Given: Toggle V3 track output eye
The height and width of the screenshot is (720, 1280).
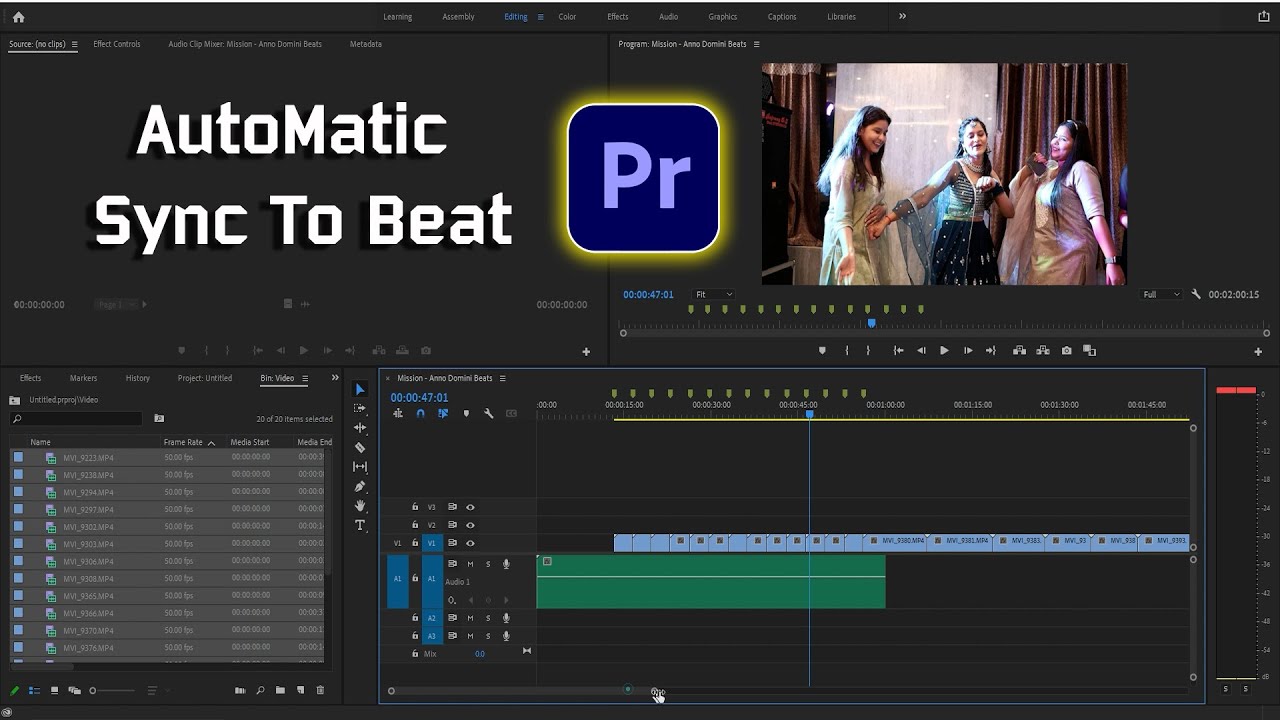Looking at the screenshot, I should coord(470,507).
